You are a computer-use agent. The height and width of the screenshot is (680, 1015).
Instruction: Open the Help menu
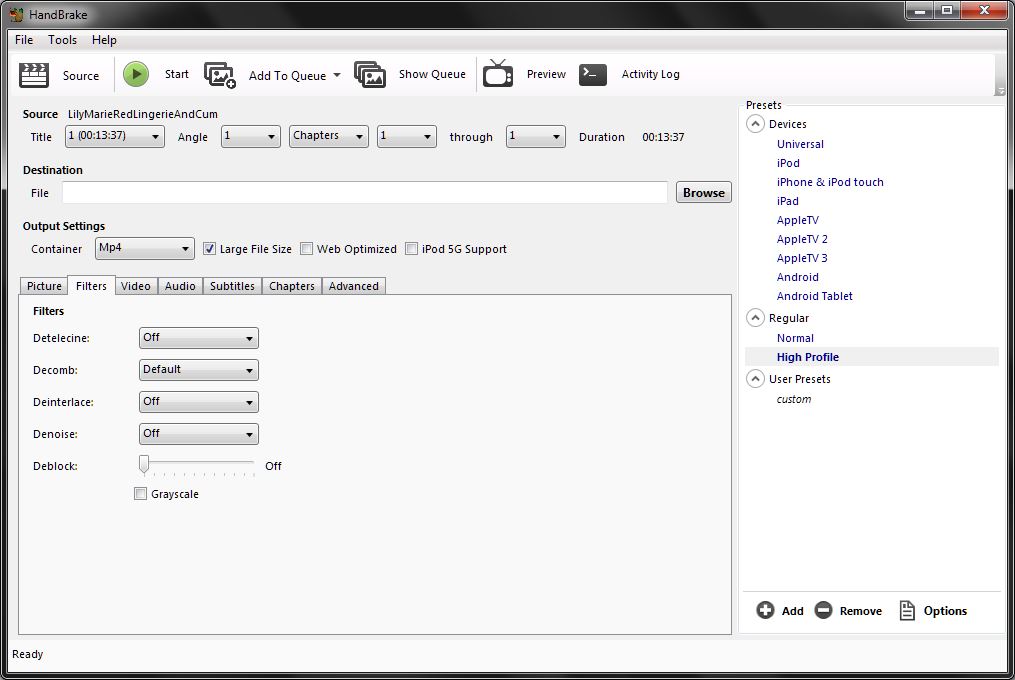tap(104, 40)
